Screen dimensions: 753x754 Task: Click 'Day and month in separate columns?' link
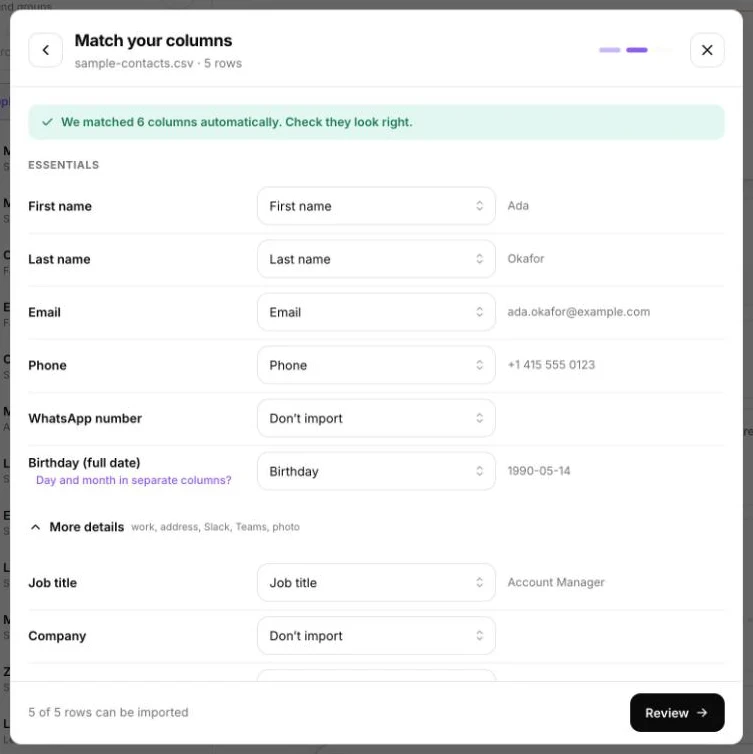(134, 480)
